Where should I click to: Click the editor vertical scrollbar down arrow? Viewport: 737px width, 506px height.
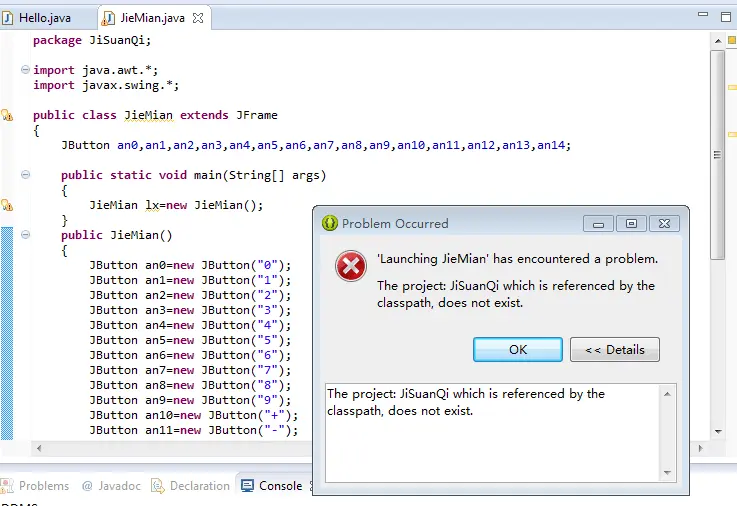click(718, 431)
